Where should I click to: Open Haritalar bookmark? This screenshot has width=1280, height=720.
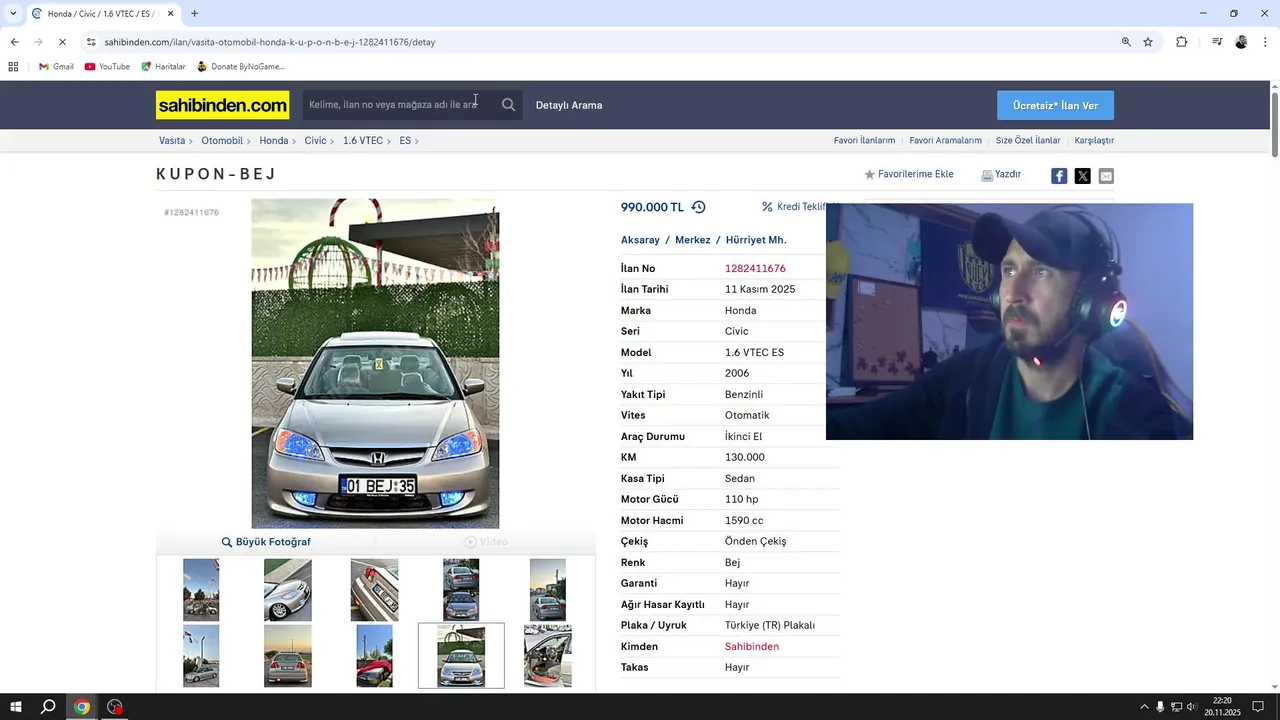(163, 67)
